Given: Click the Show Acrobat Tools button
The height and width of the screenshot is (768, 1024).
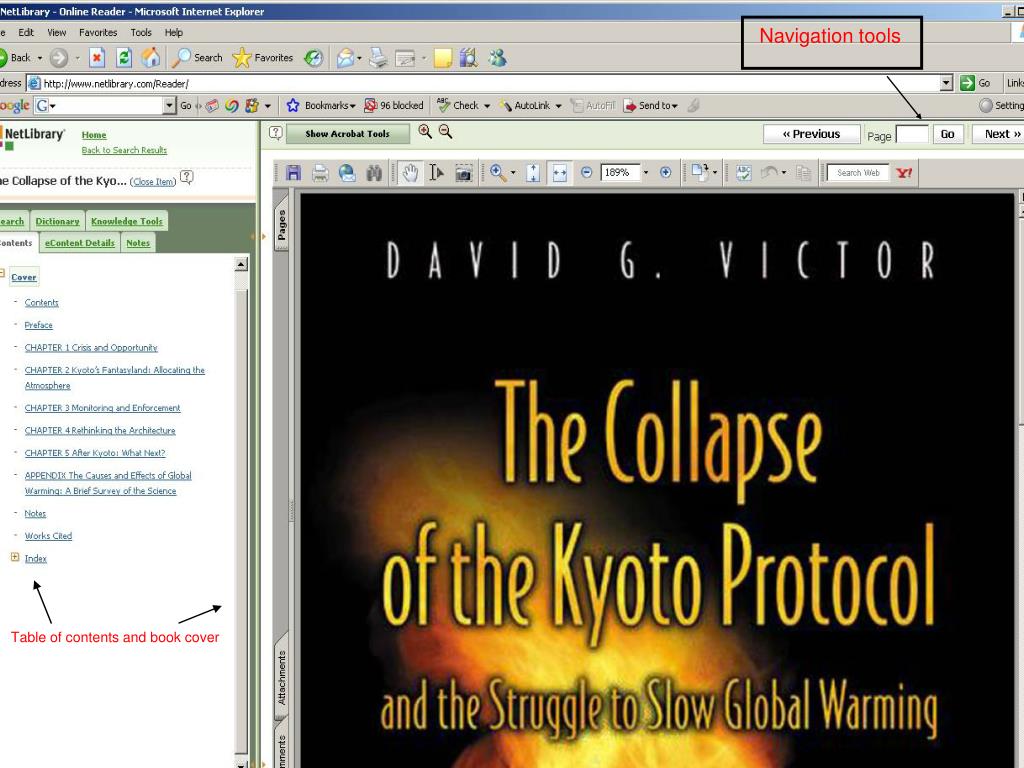Looking at the screenshot, I should click(347, 133).
